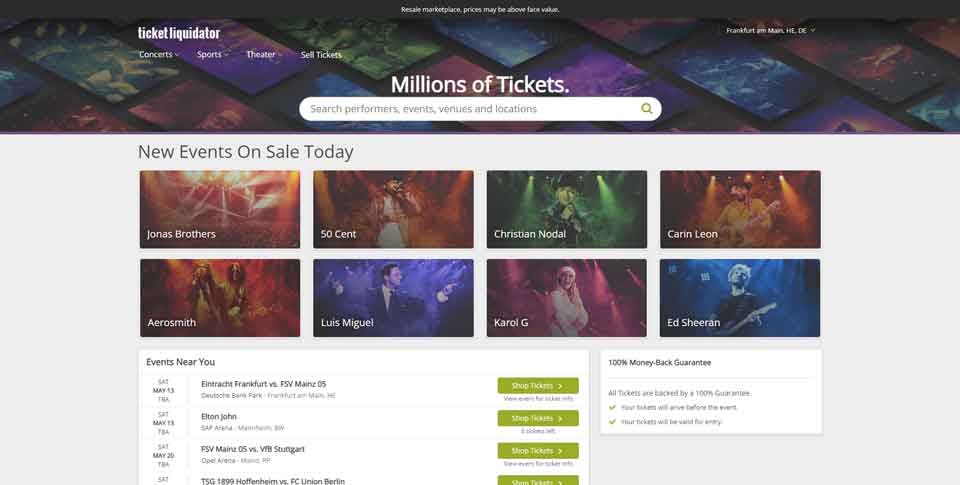Screen dimensions: 960x485
Task: Click the resale marketplace notice banner text
Action: click(480, 9)
